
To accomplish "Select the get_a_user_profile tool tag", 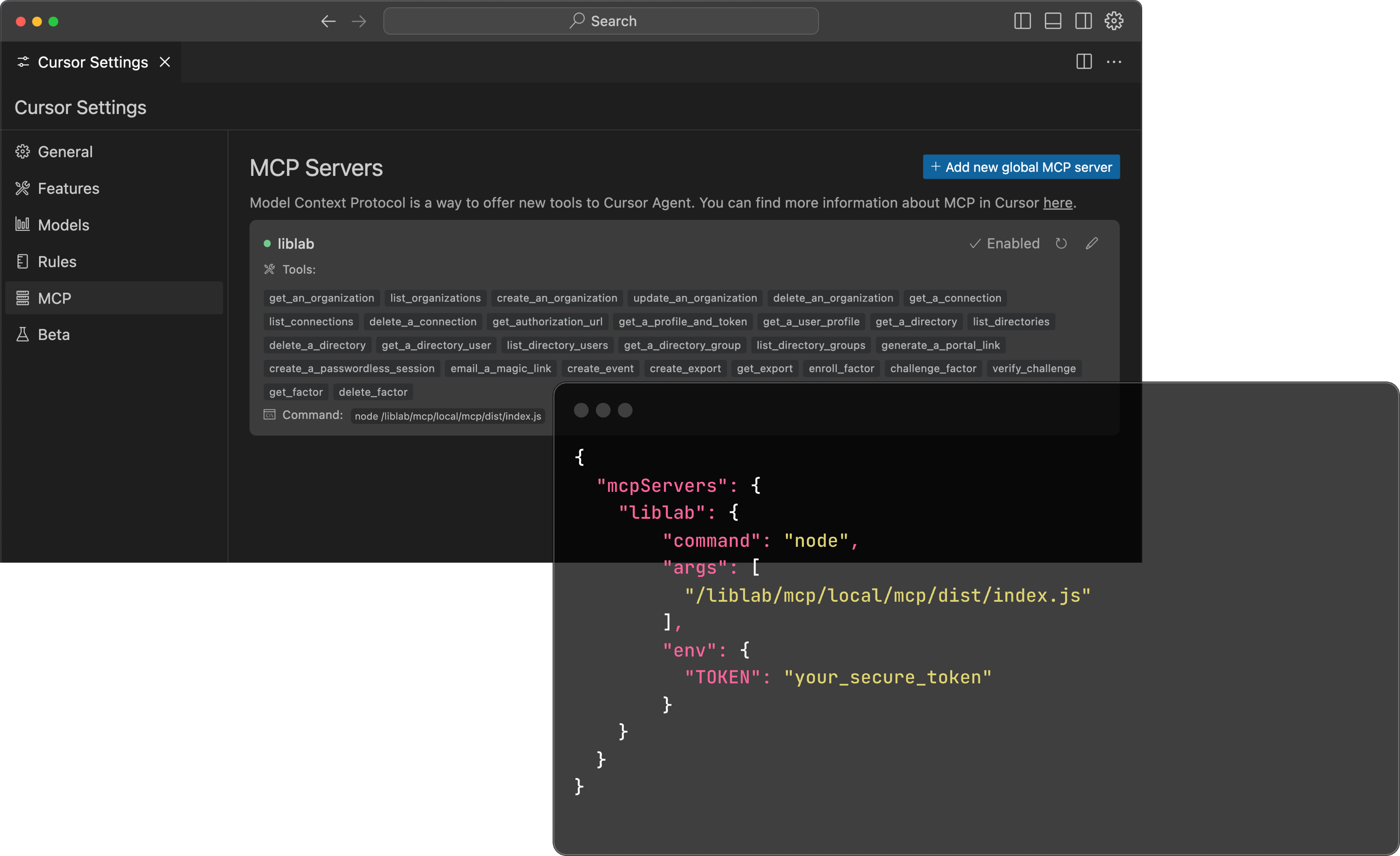I will click(811, 322).
